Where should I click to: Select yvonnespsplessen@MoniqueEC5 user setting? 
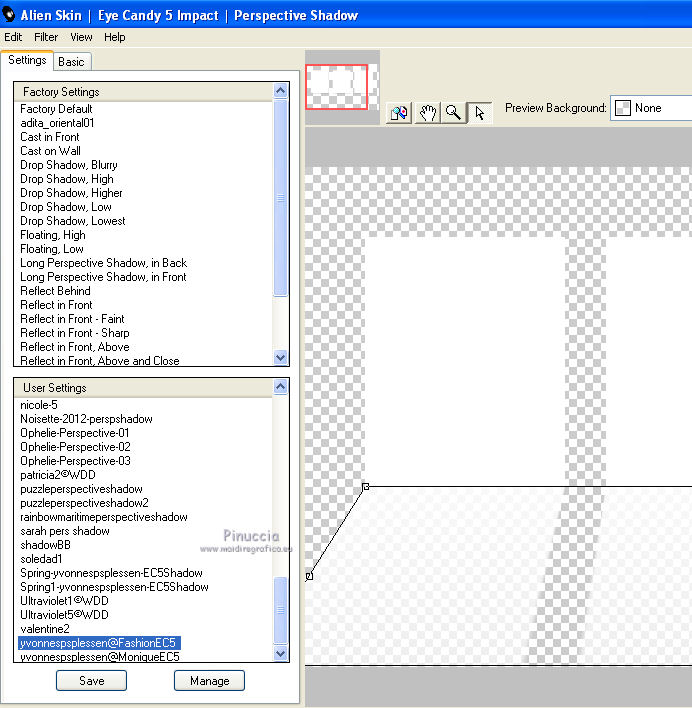point(100,657)
